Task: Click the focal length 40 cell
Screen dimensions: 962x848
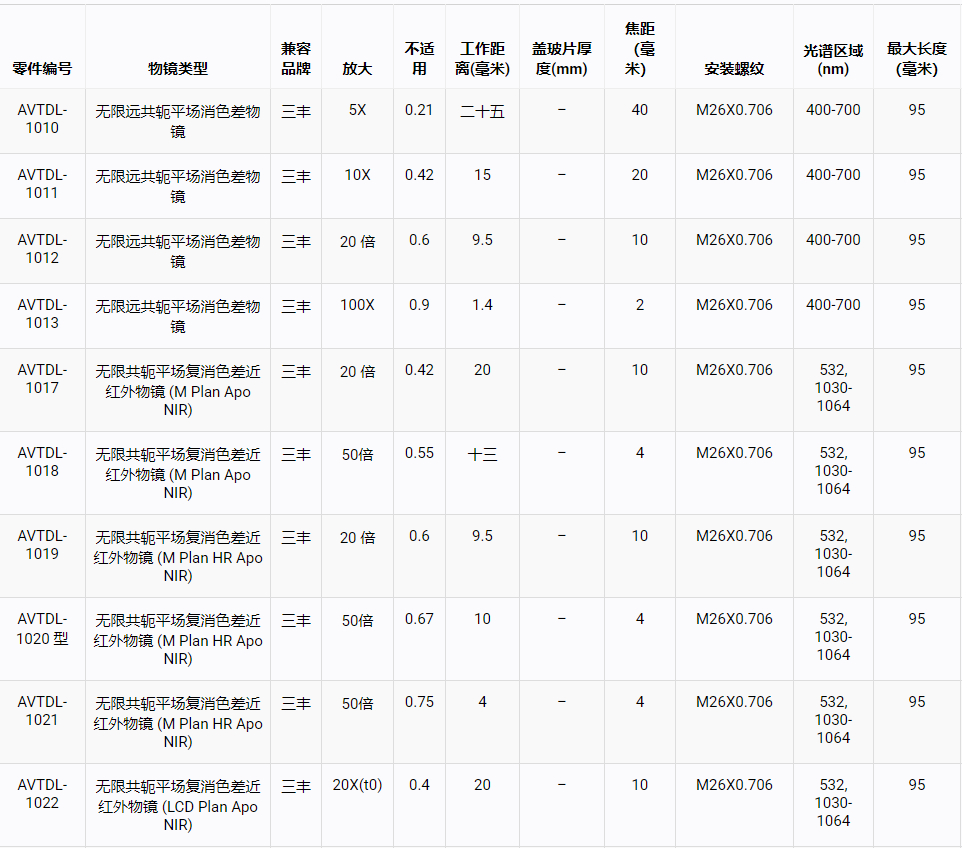Action: pyautogui.click(x=640, y=110)
